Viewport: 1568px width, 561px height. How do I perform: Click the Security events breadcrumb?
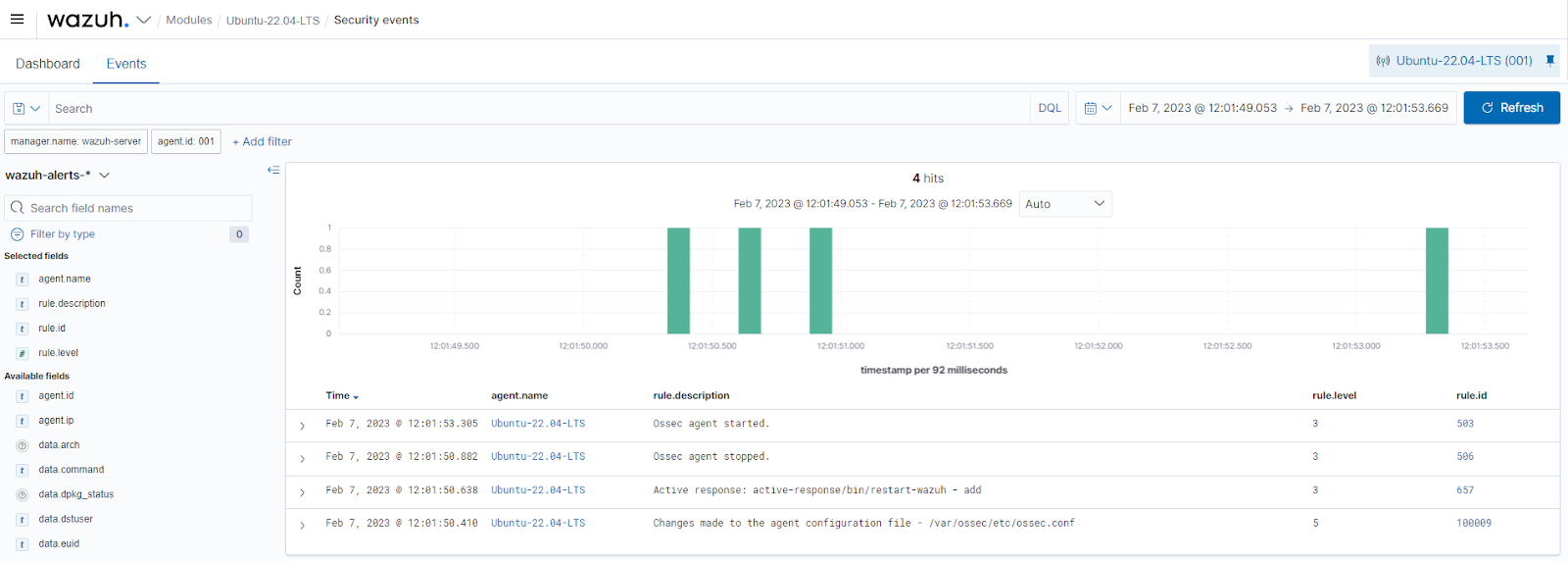tap(376, 20)
